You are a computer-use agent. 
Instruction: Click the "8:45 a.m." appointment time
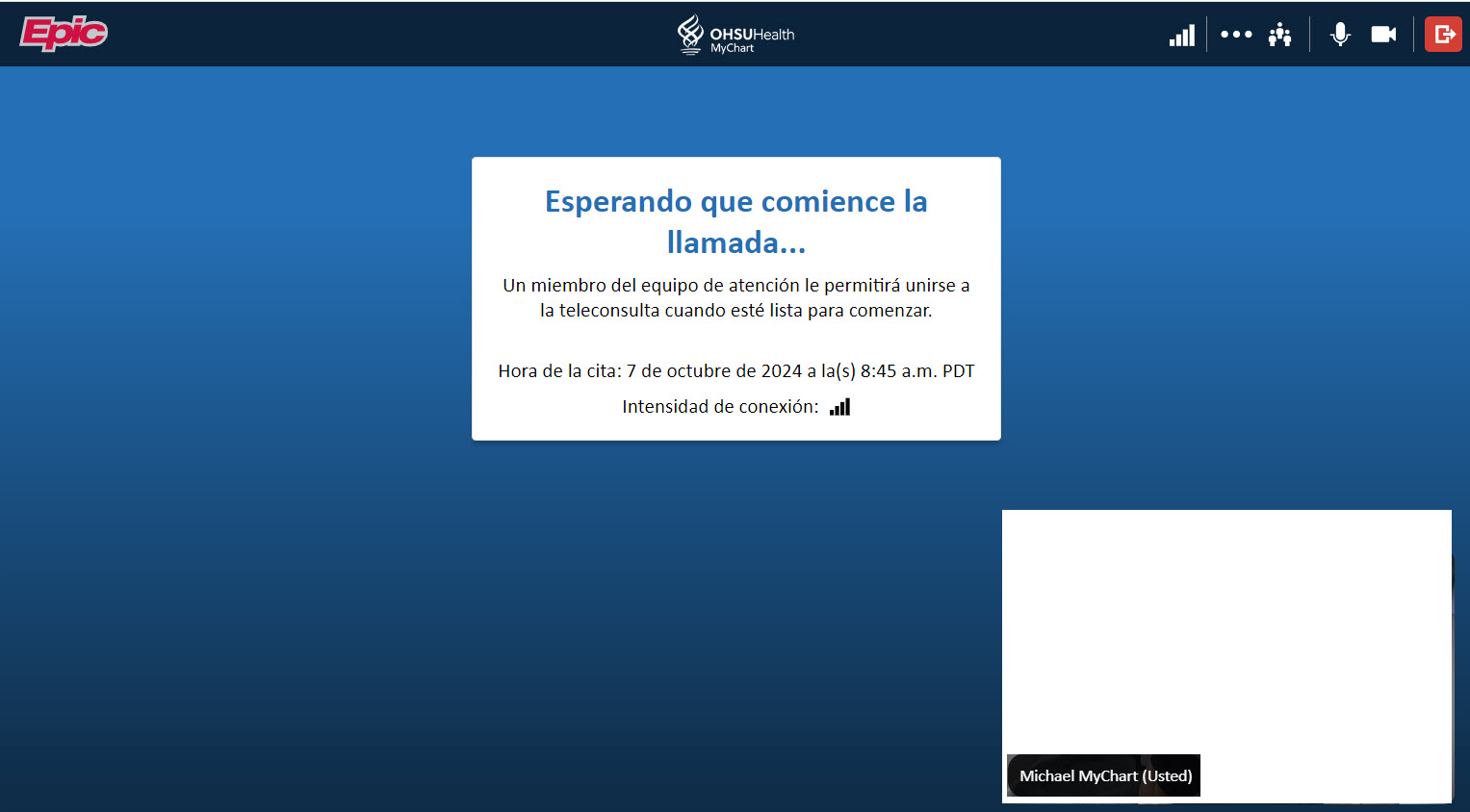pos(898,371)
